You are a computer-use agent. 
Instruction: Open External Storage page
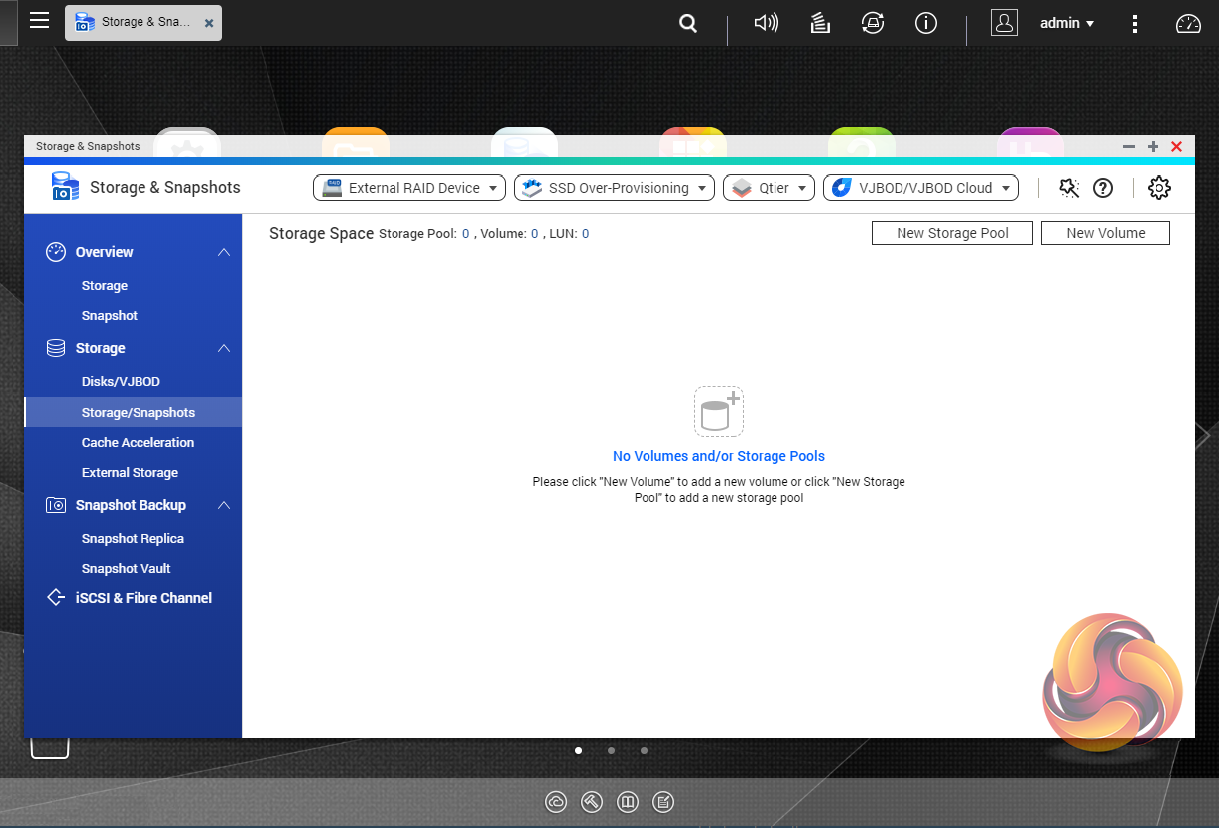point(130,473)
